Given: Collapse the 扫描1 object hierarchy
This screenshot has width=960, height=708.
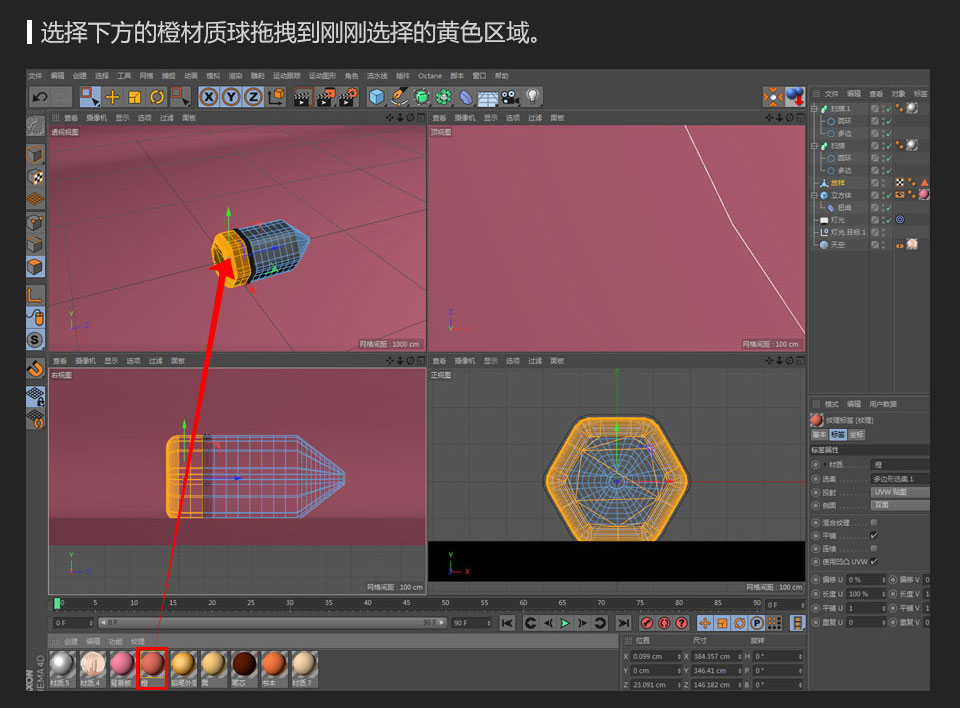Looking at the screenshot, I should pyautogui.click(x=813, y=108).
